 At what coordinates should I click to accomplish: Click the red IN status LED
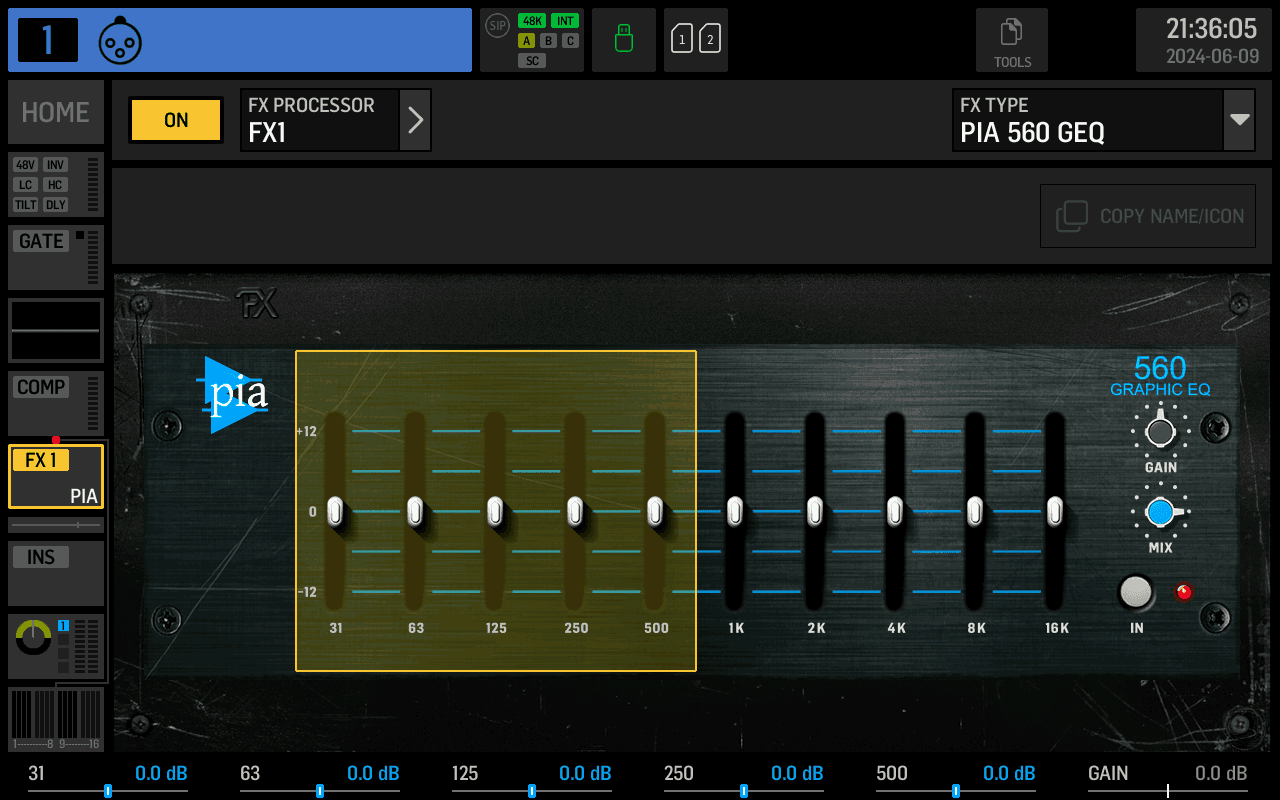click(1185, 592)
